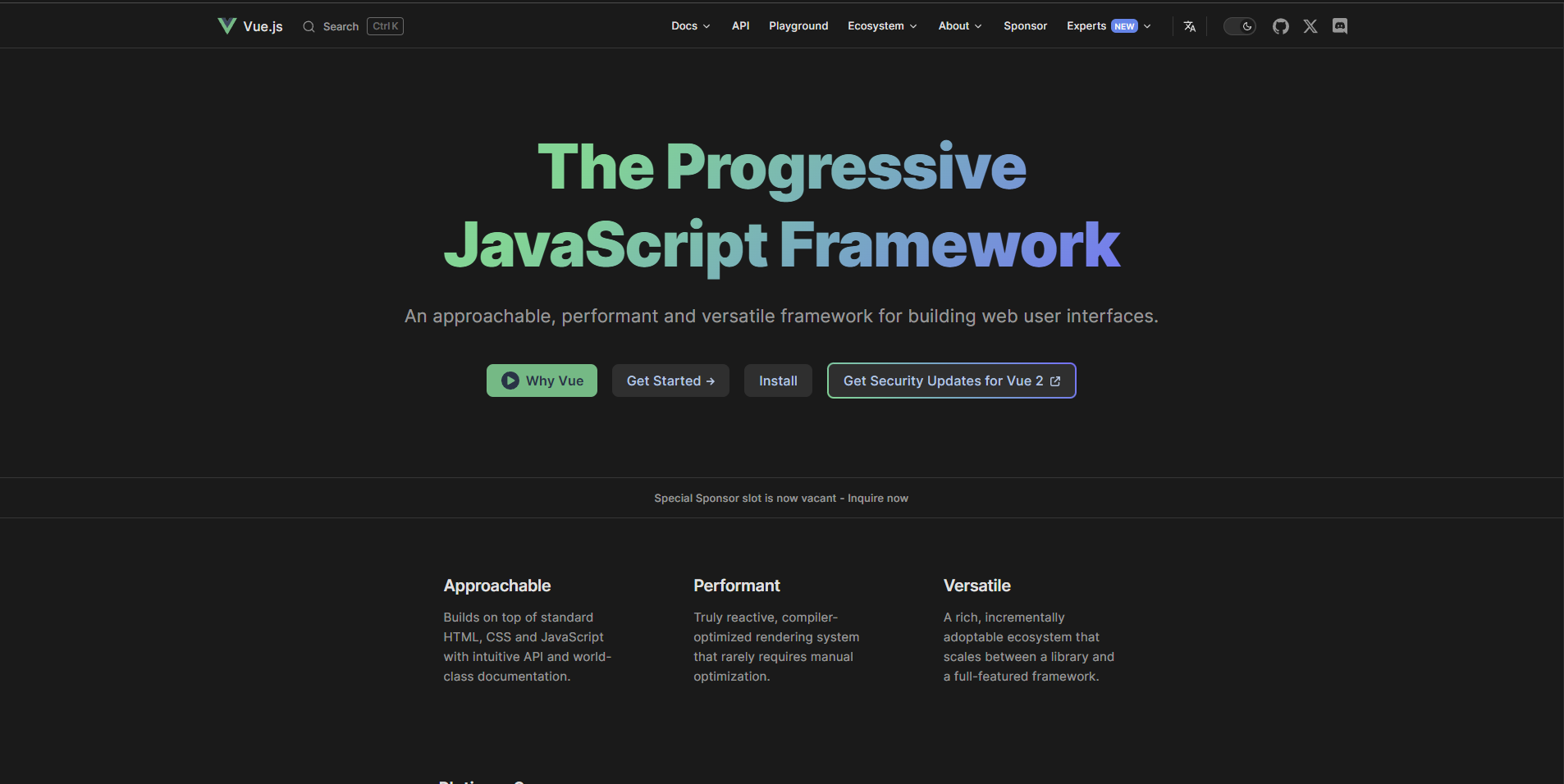The image size is (1564, 784).
Task: Expand the Docs dropdown menu
Action: (x=691, y=26)
